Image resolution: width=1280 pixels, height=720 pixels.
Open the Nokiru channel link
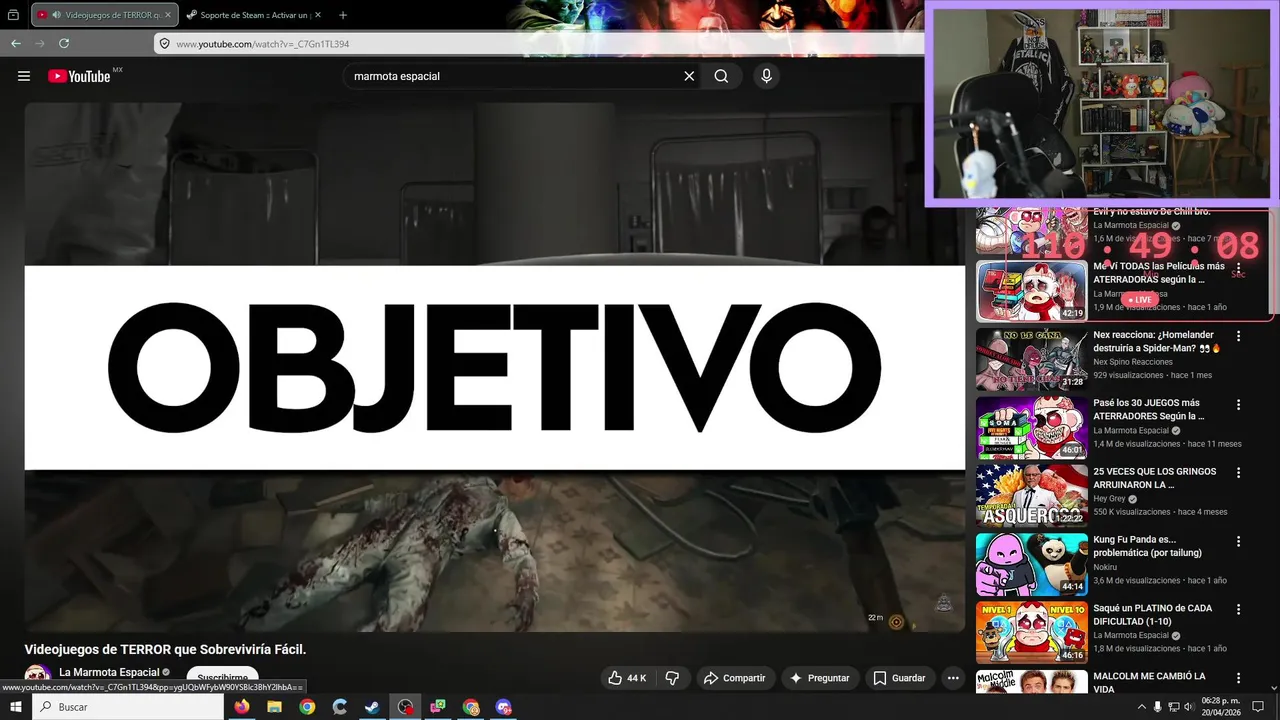pos(1105,567)
